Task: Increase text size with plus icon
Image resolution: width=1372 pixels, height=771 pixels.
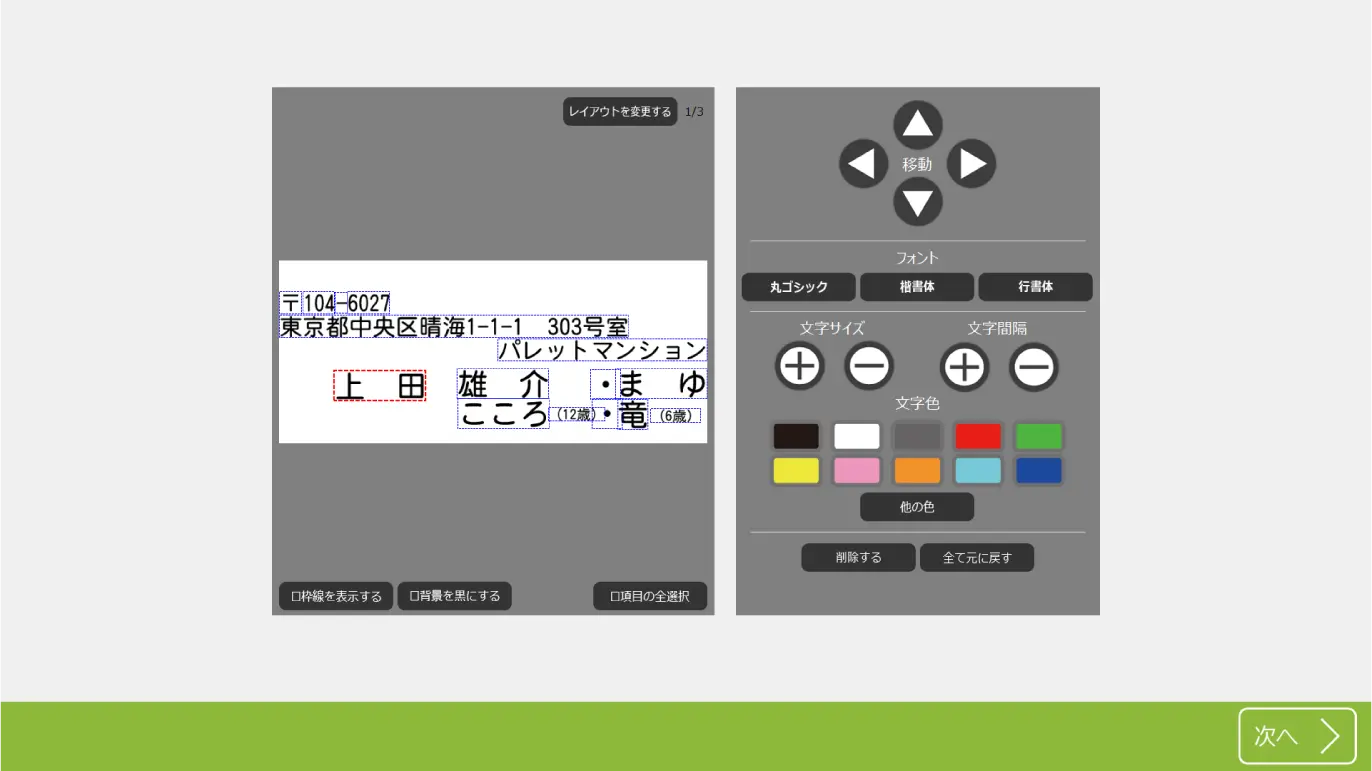Action: [x=799, y=367]
